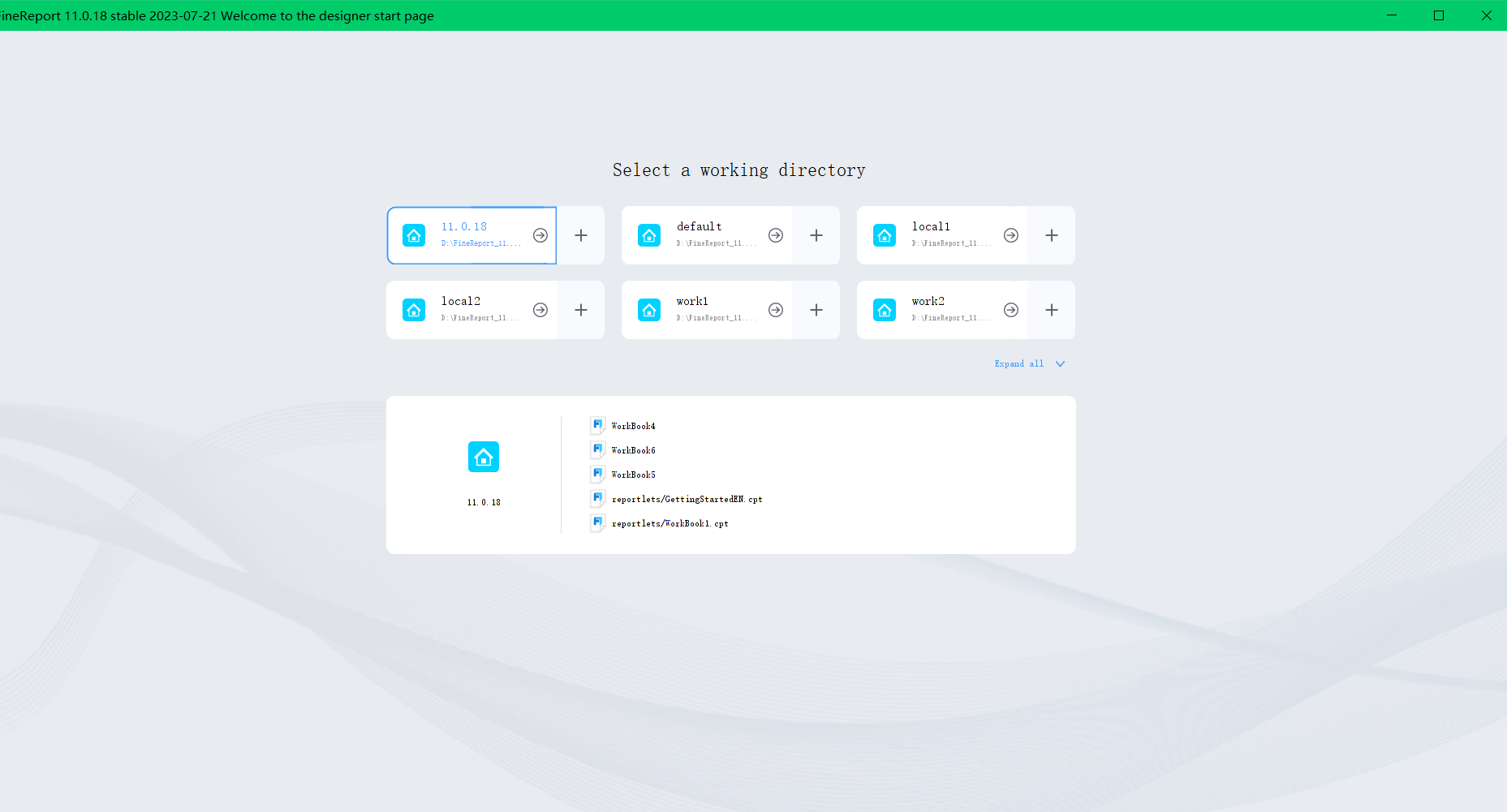Click the large house icon in recent panel
Image resolution: width=1507 pixels, height=812 pixels.
coord(484,457)
